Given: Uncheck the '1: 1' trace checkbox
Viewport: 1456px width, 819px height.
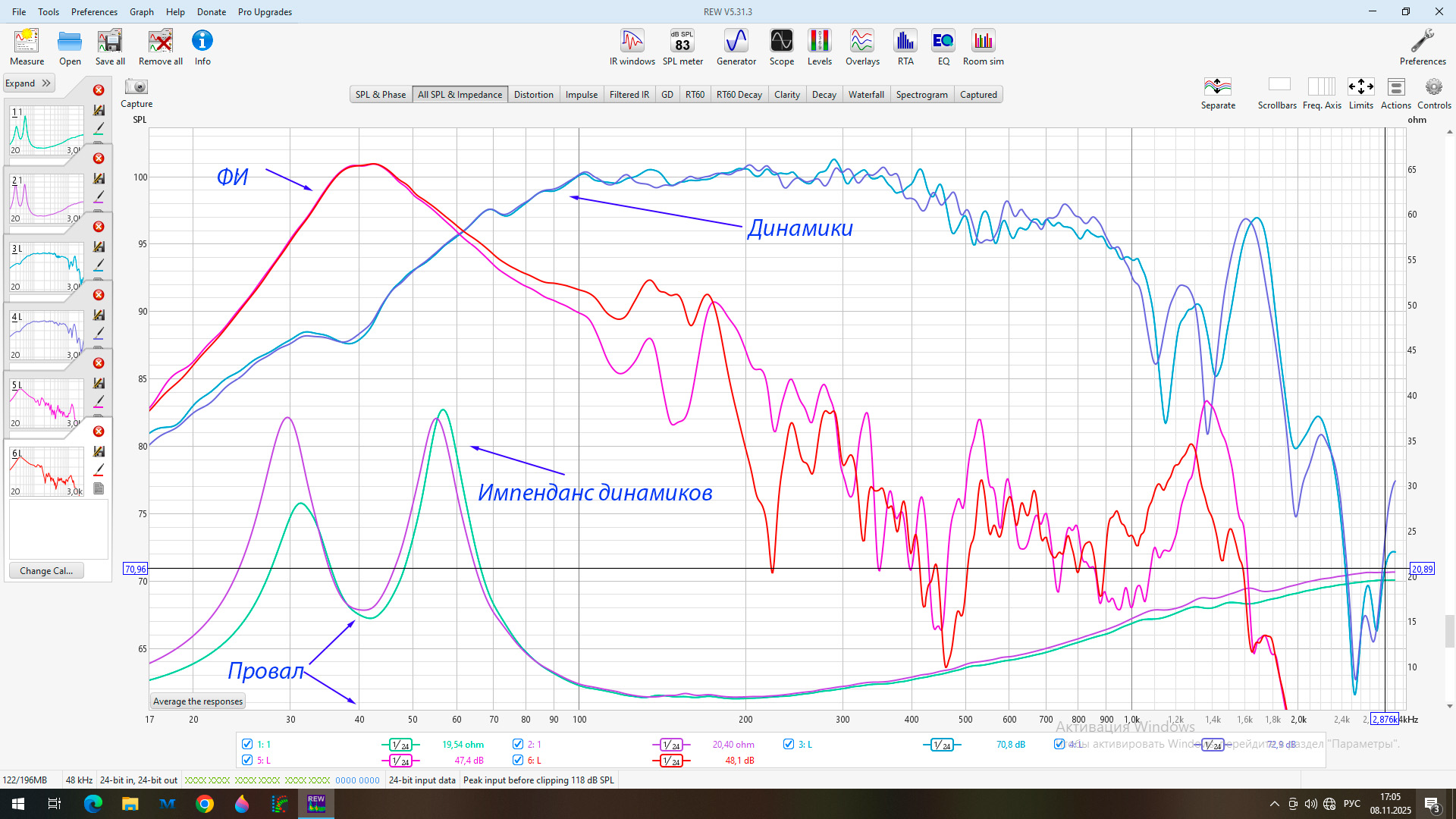Looking at the screenshot, I should (x=247, y=744).
